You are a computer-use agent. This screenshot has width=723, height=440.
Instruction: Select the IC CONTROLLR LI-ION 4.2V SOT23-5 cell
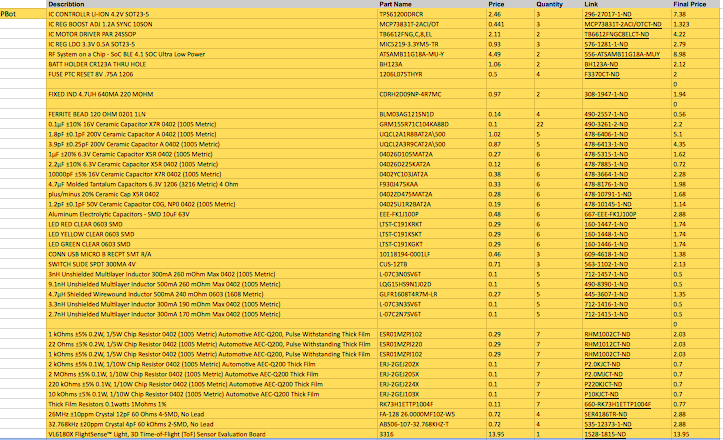coord(212,14)
